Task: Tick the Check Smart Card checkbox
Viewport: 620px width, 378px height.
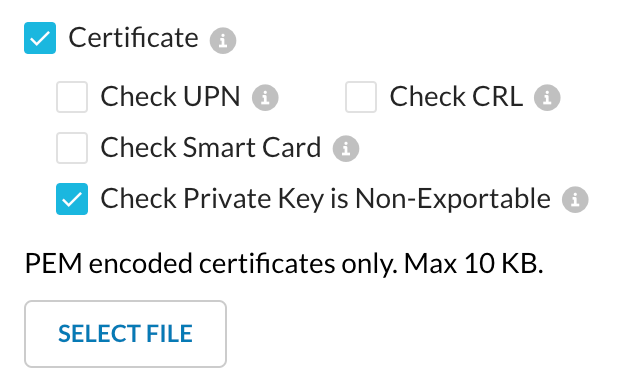Action: click(72, 148)
